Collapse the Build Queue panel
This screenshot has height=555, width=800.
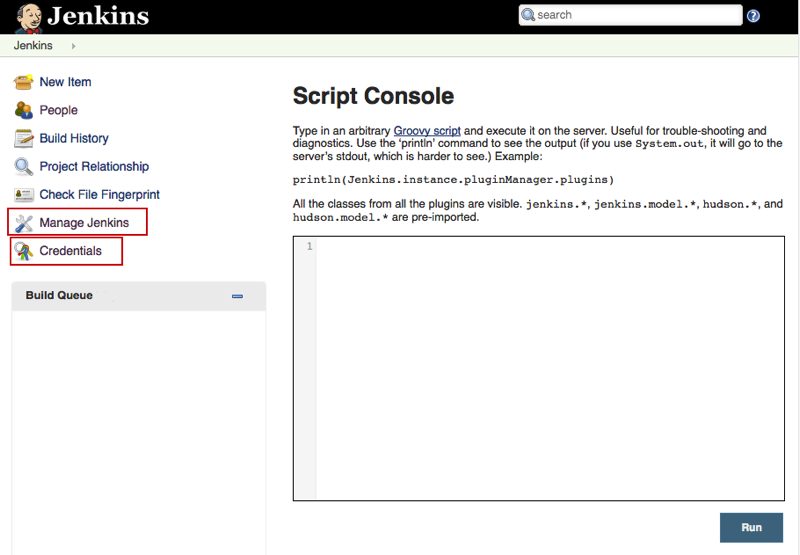coord(237,296)
